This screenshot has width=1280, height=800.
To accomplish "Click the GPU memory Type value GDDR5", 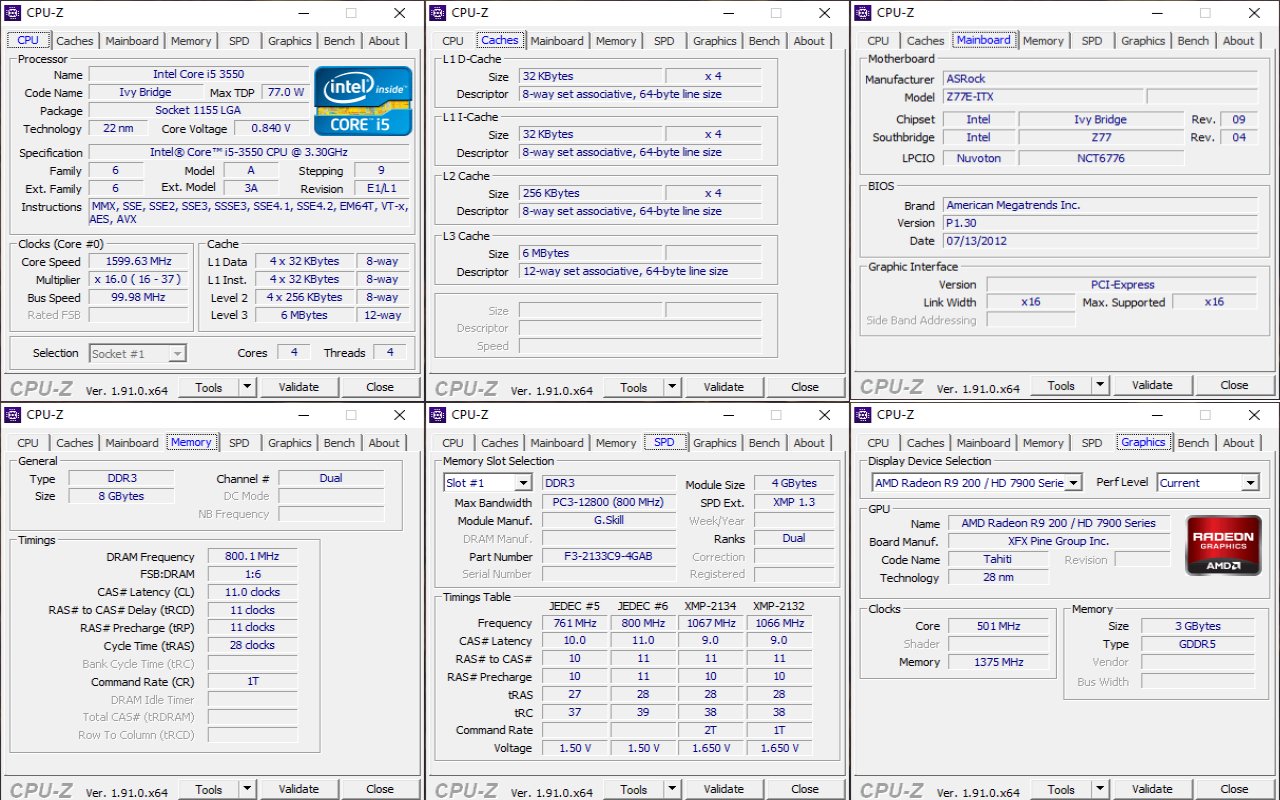I will (1198, 644).
